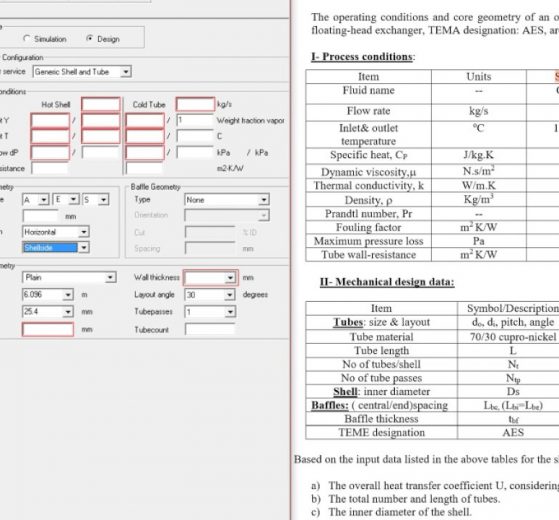Click the 'Tube wall-resistance' table cell
This screenshot has height=520, width=559.
(x=368, y=255)
